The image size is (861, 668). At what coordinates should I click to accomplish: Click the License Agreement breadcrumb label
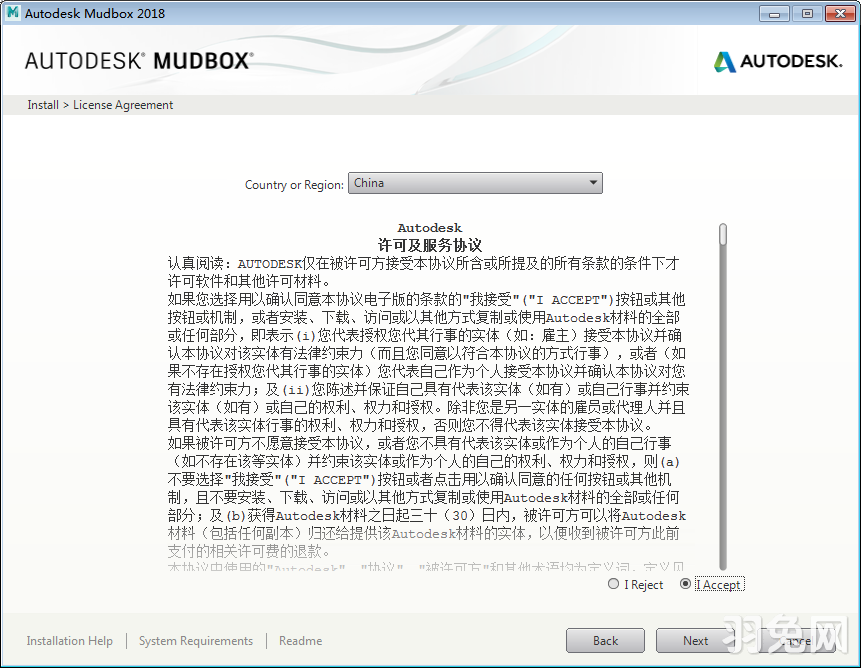click(x=122, y=104)
